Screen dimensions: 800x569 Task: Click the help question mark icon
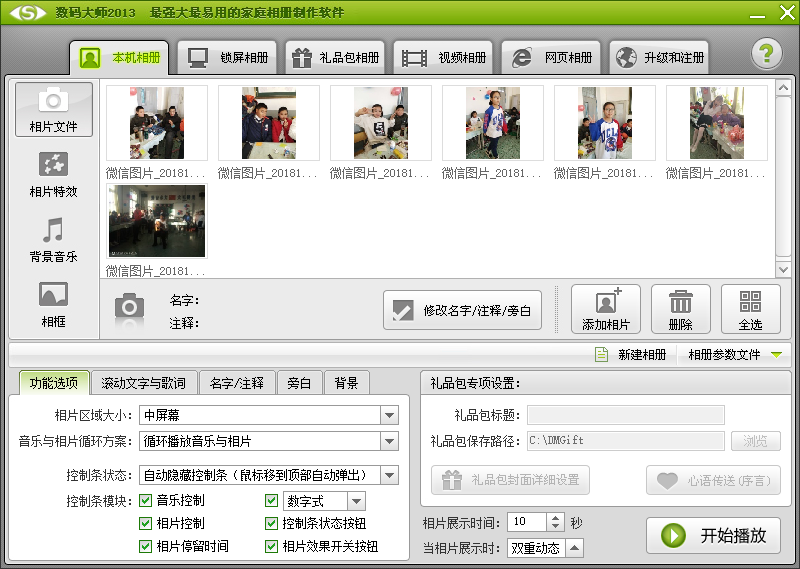coord(766,53)
